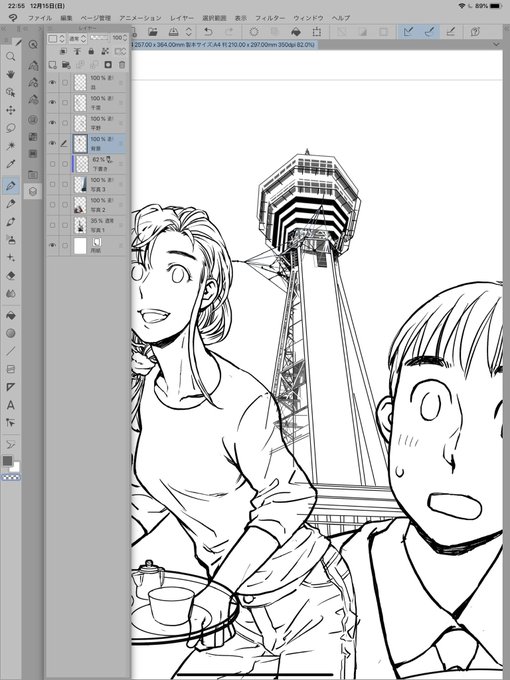Open ヘルプ menu
Image resolution: width=510 pixels, height=680 pixels.
tap(341, 18)
